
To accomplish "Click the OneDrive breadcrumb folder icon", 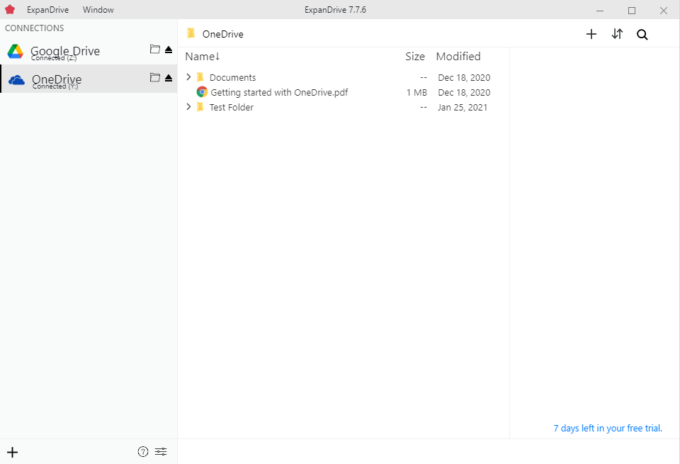I will 191,33.
